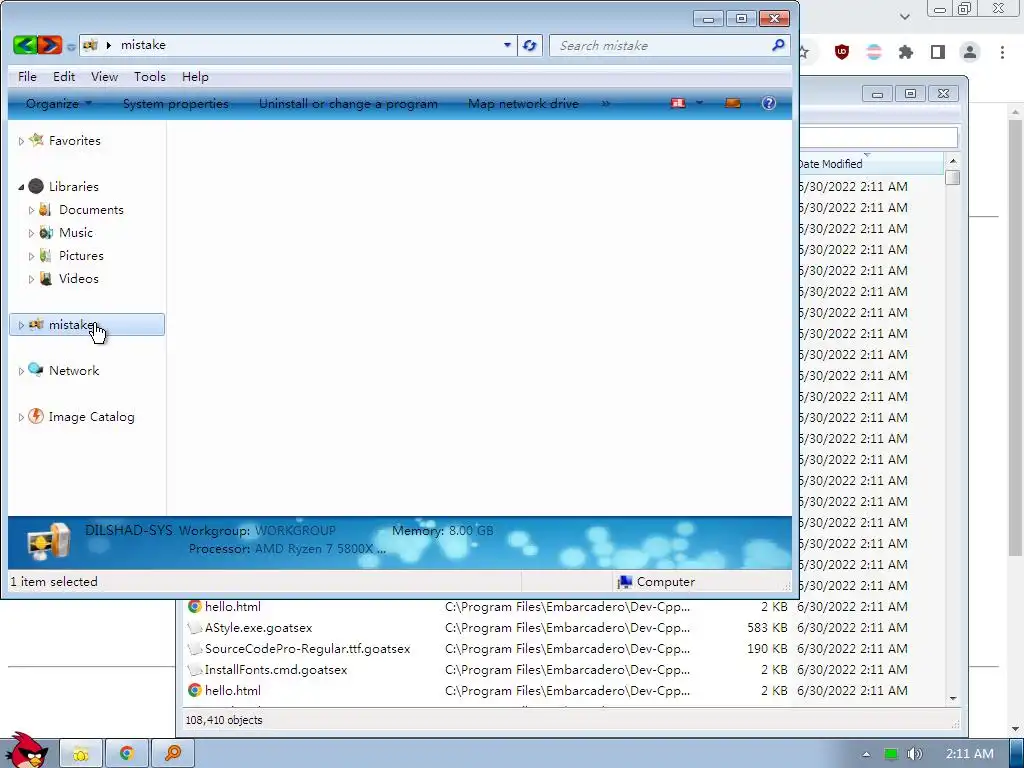Viewport: 1024px width, 768px height.
Task: Toggle the preview pane icon
Action: coord(733,103)
